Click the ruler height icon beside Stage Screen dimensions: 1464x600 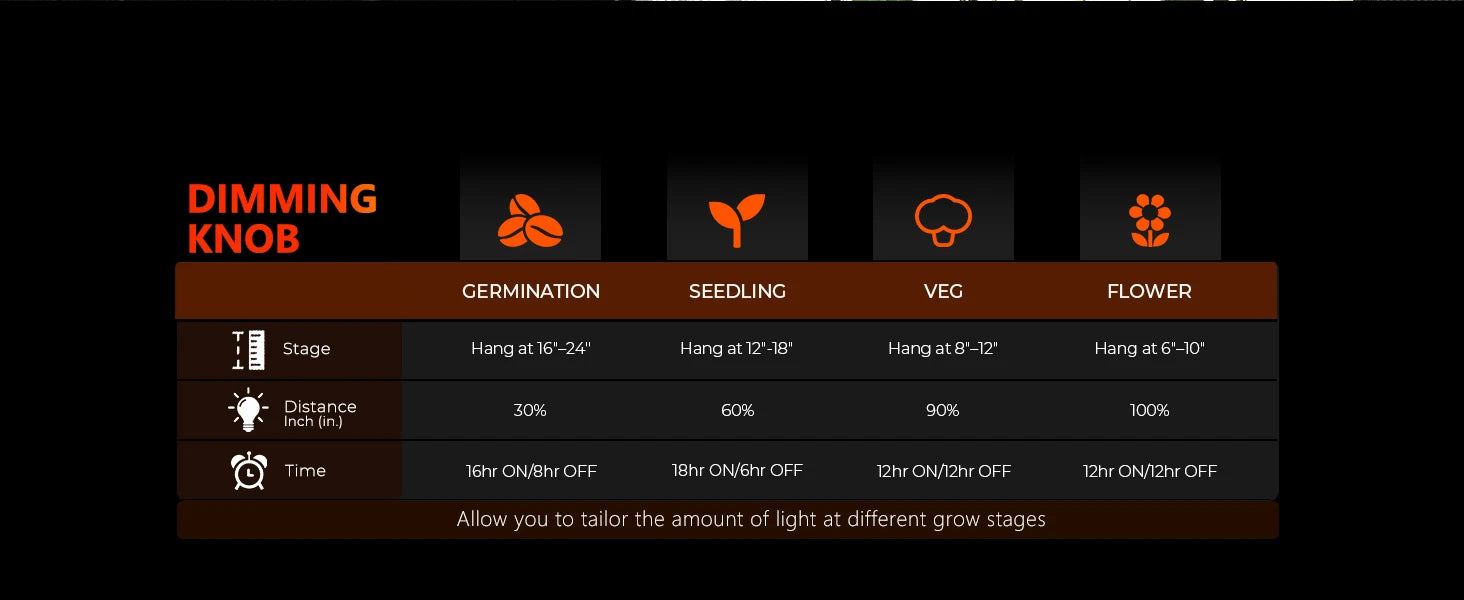249,350
